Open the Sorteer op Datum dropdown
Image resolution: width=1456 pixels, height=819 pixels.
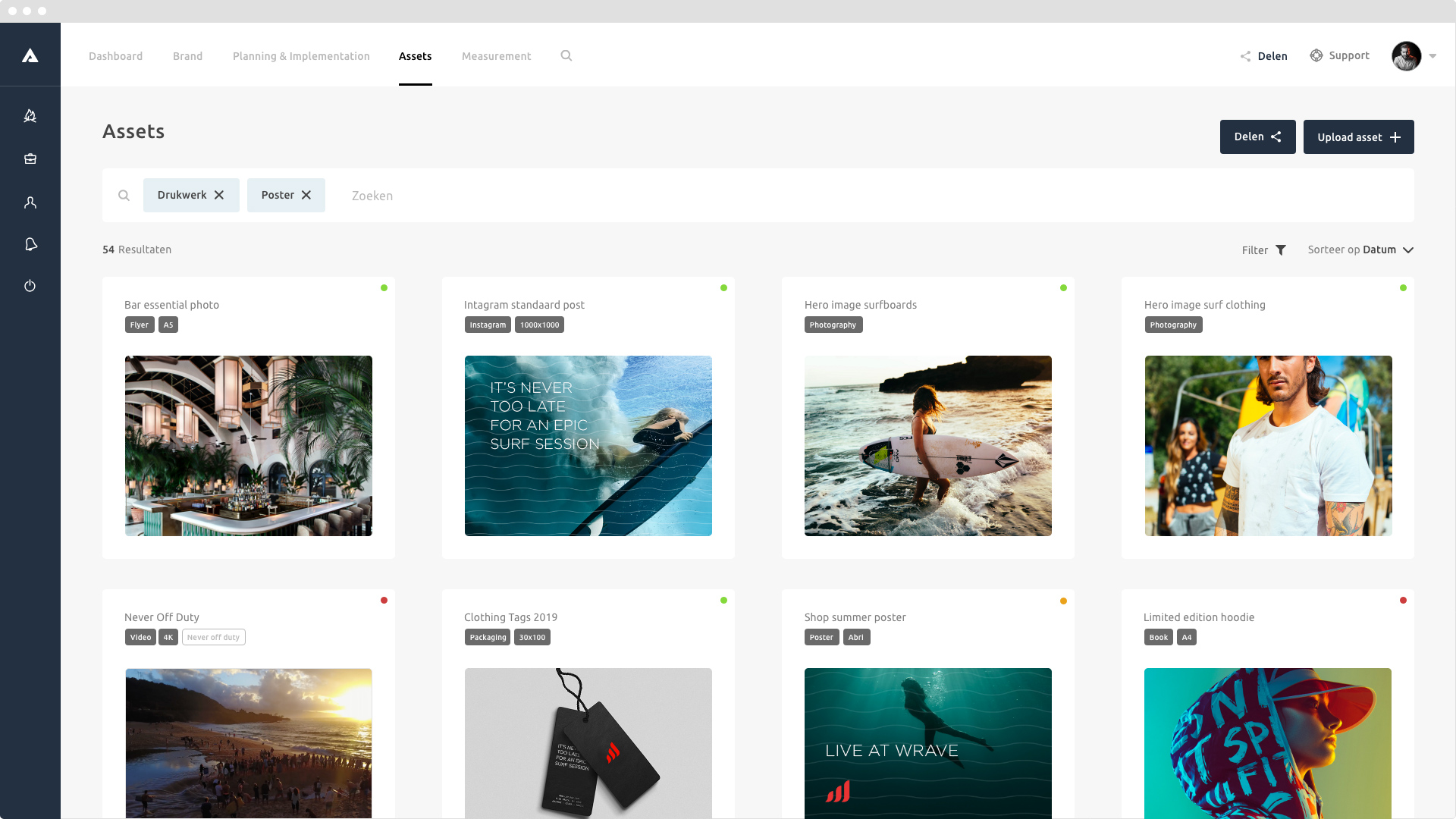1360,249
